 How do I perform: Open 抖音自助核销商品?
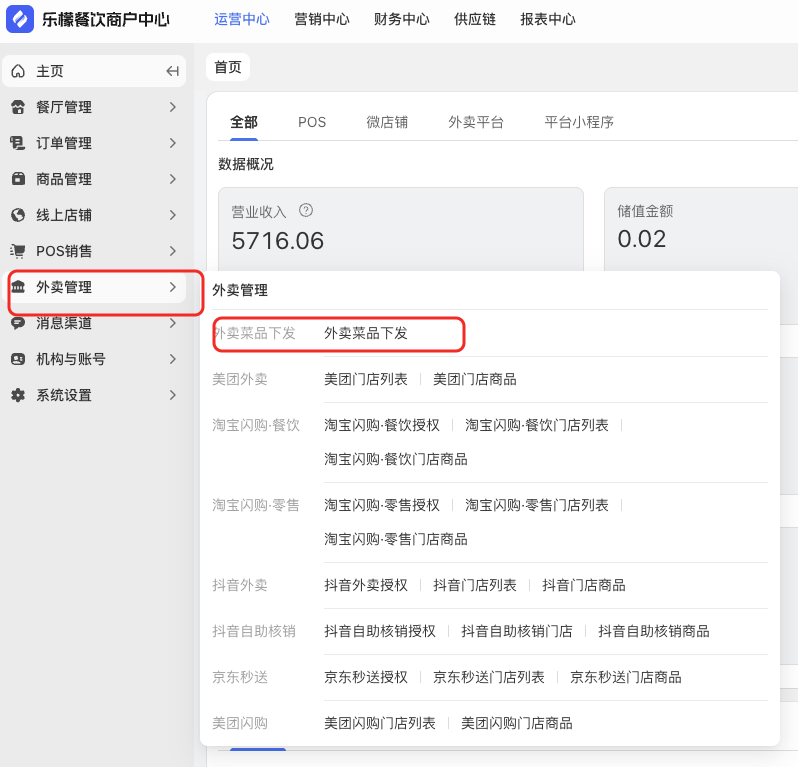coord(653,631)
